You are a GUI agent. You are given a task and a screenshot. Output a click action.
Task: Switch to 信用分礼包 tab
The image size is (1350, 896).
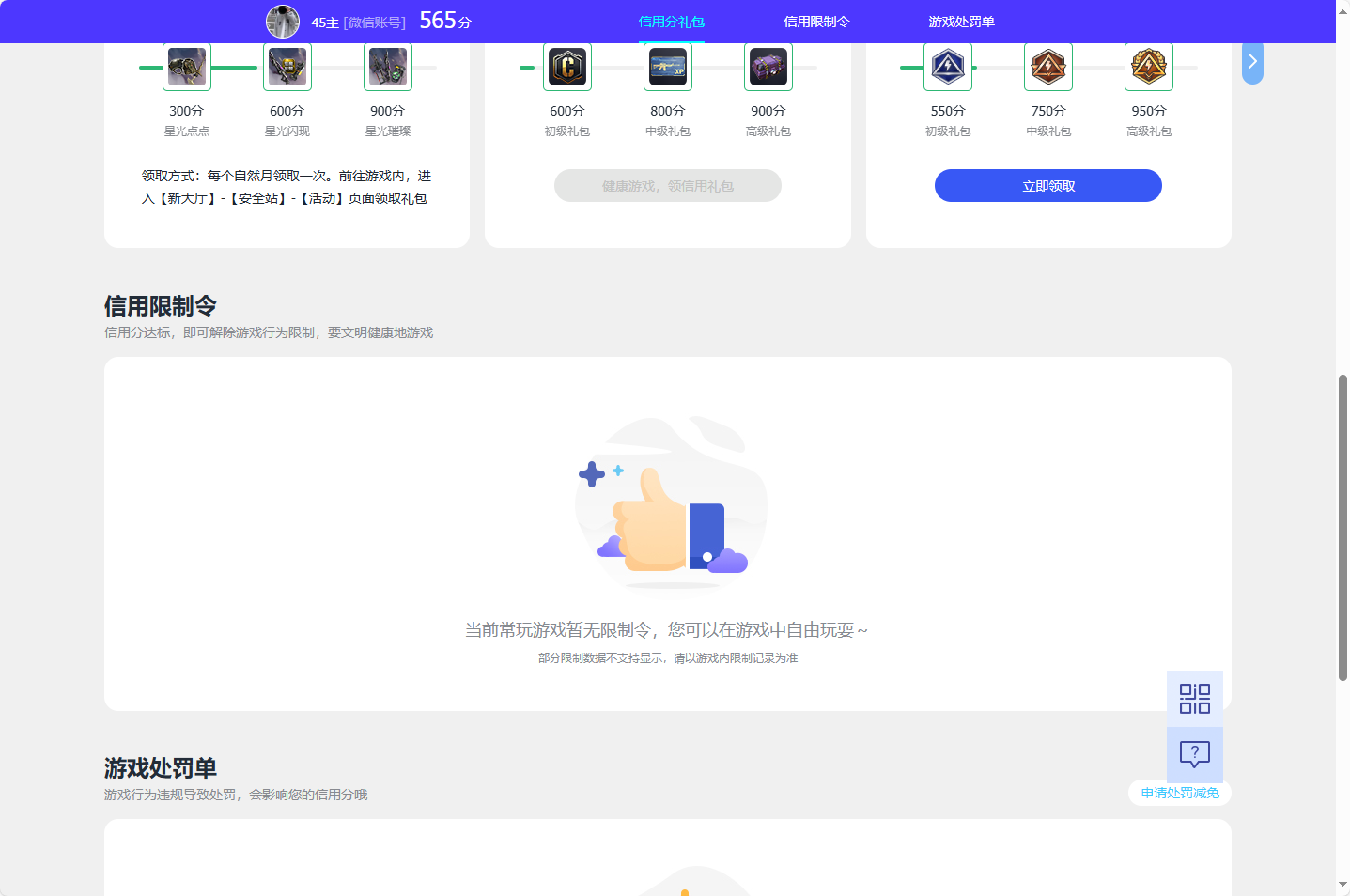672,22
